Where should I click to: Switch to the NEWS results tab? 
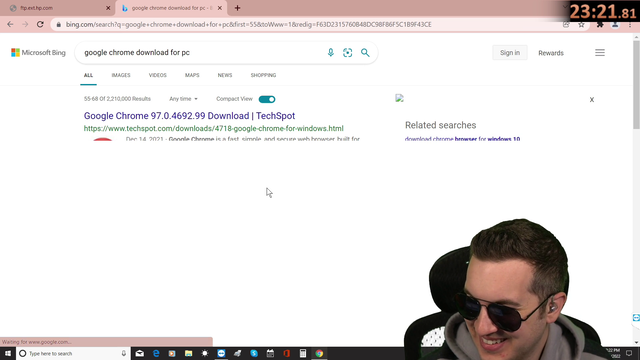pyautogui.click(x=225, y=76)
